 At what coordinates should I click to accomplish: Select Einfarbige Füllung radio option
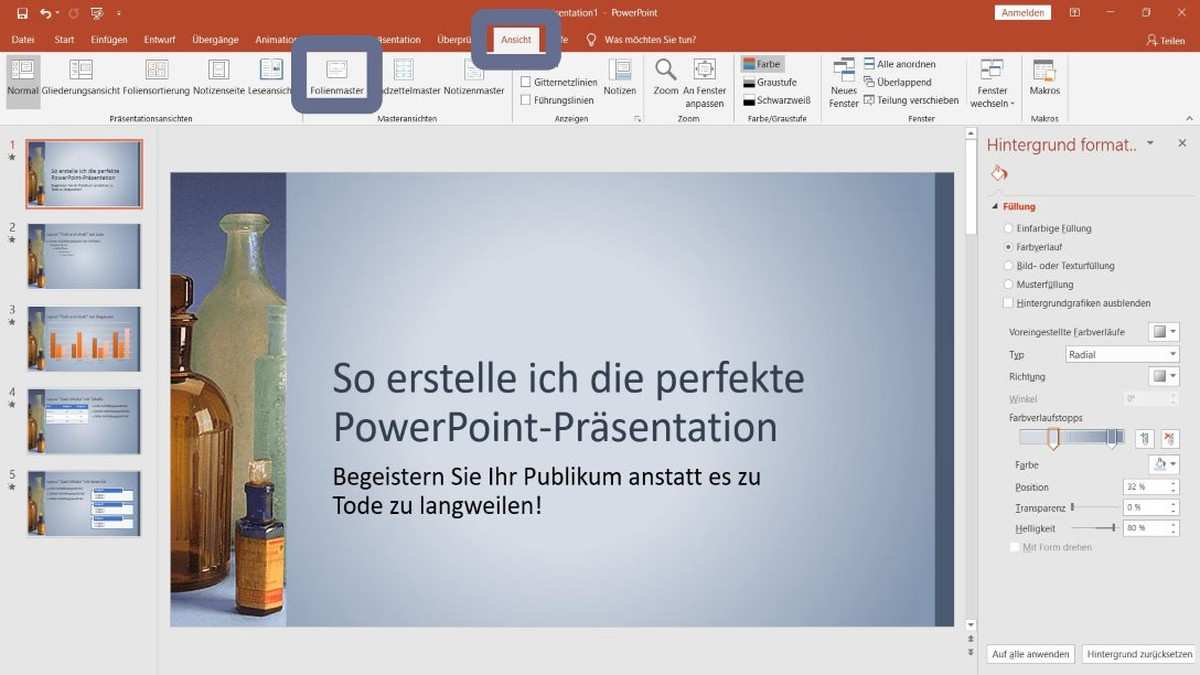tap(1008, 229)
